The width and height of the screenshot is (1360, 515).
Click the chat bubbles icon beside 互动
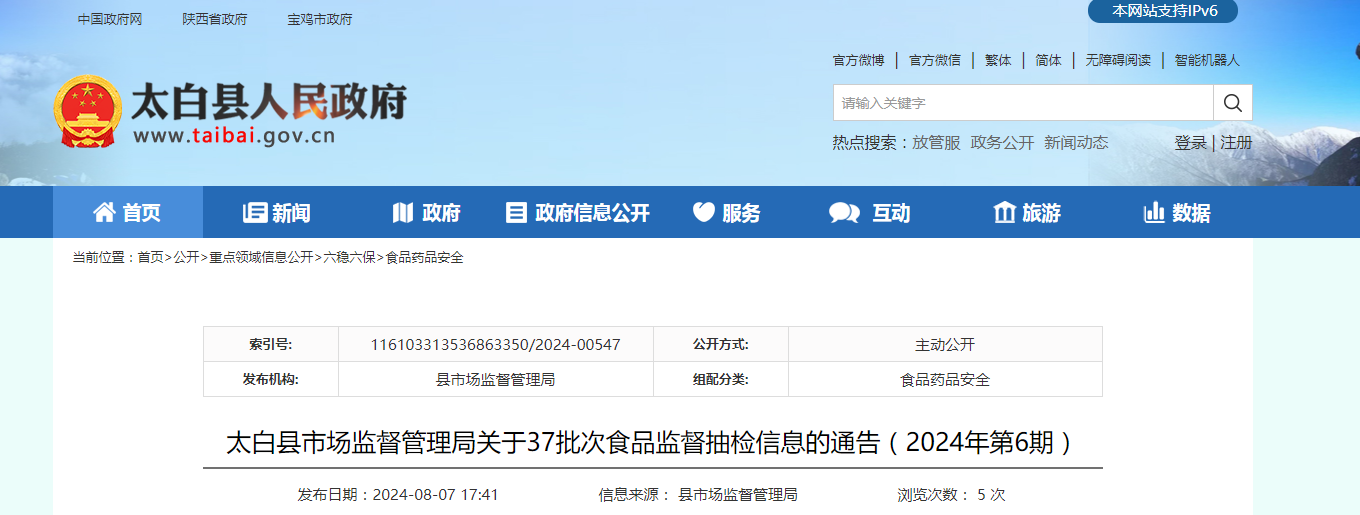tap(844, 212)
